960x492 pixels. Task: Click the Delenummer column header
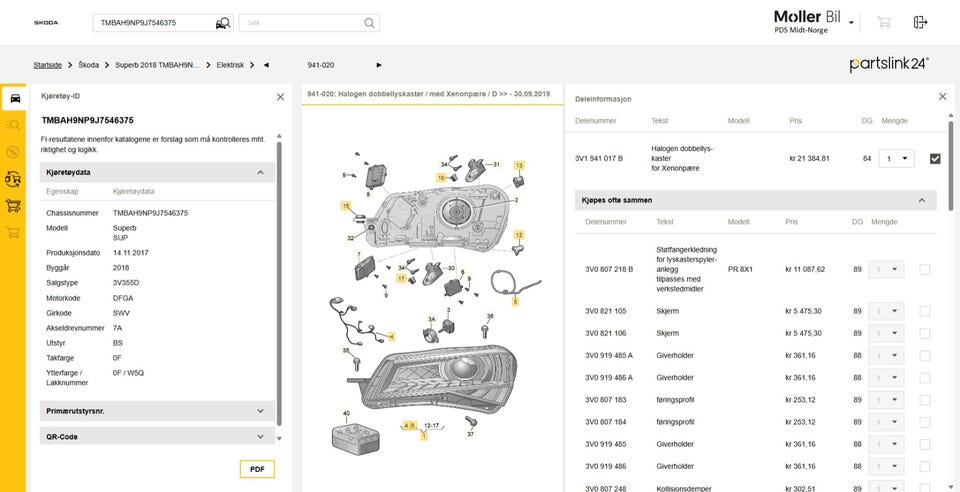point(596,121)
